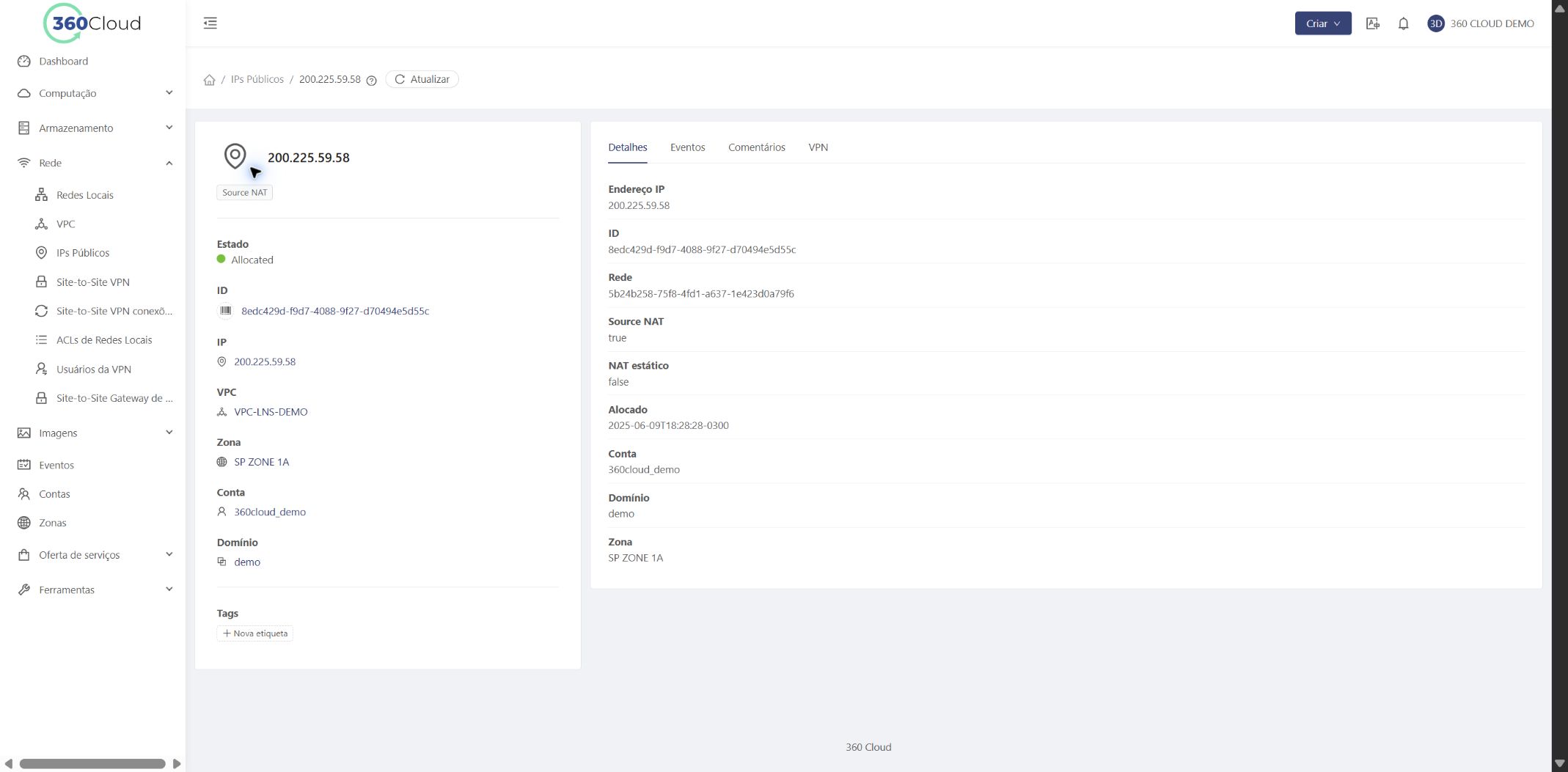
Task: Switch to the VPN tab
Action: [x=818, y=147]
